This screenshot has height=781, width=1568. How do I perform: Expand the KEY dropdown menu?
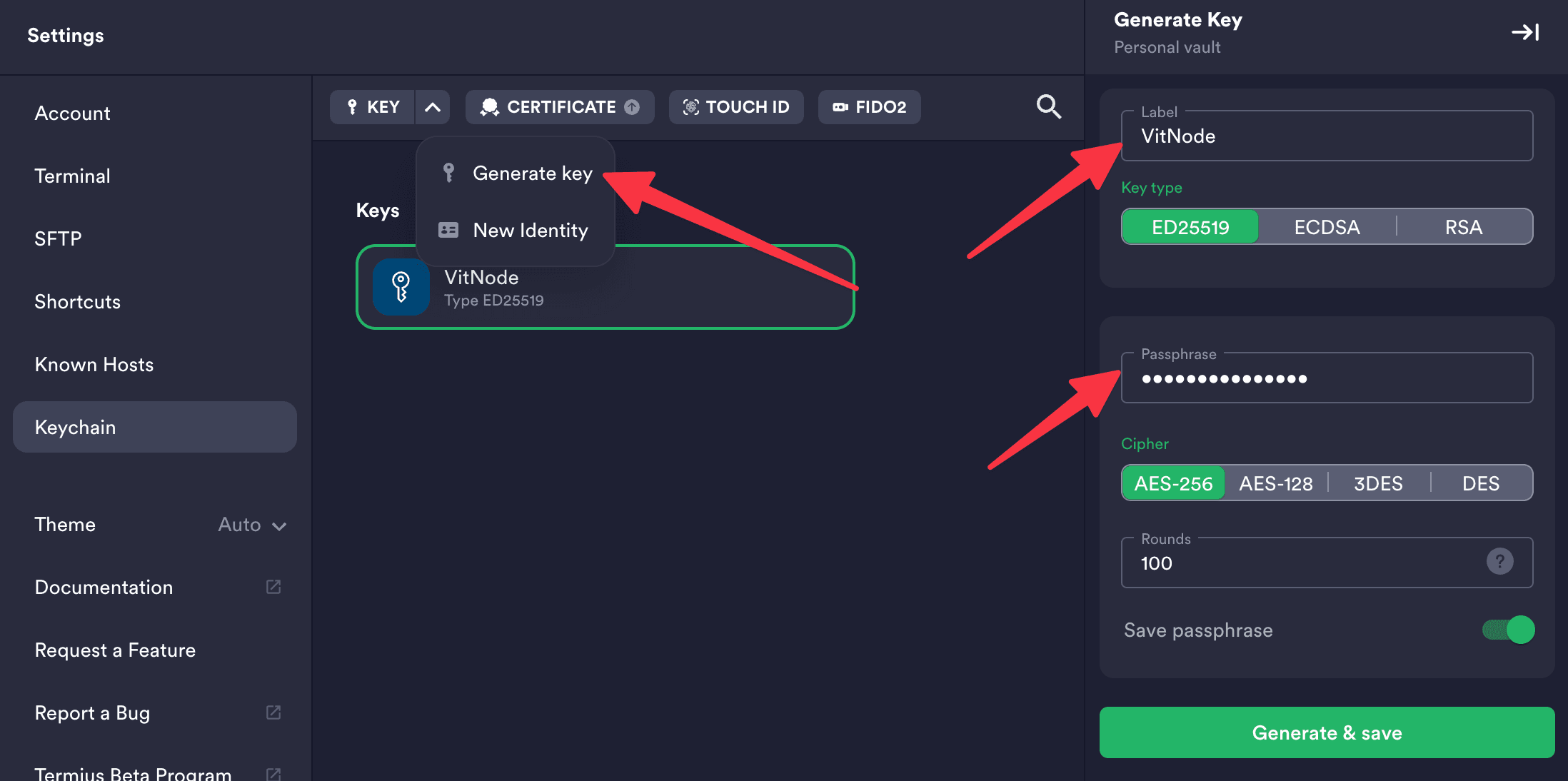[x=431, y=106]
